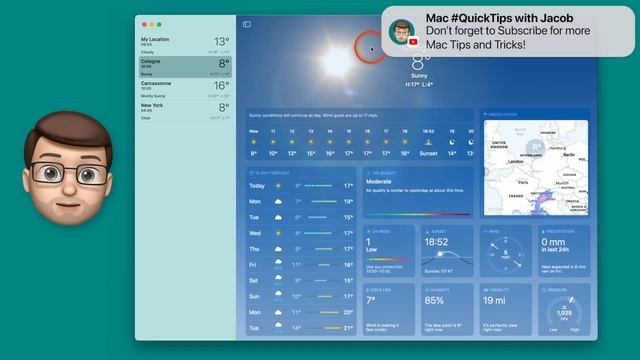Viewport: 640px width, 360px height.
Task: Open Carcassonne weather from the sidebar
Action: pos(185,89)
